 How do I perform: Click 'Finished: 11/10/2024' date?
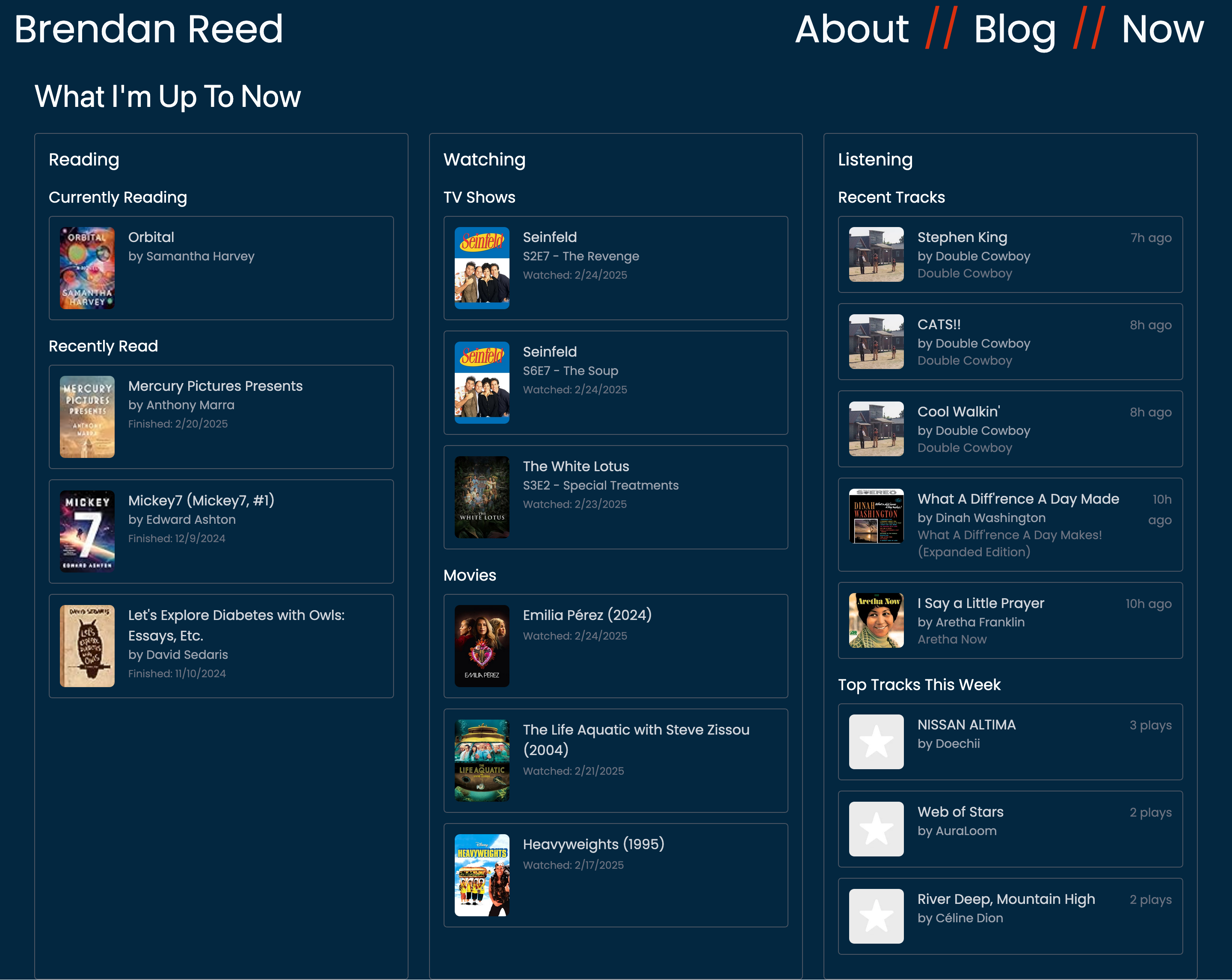177,673
